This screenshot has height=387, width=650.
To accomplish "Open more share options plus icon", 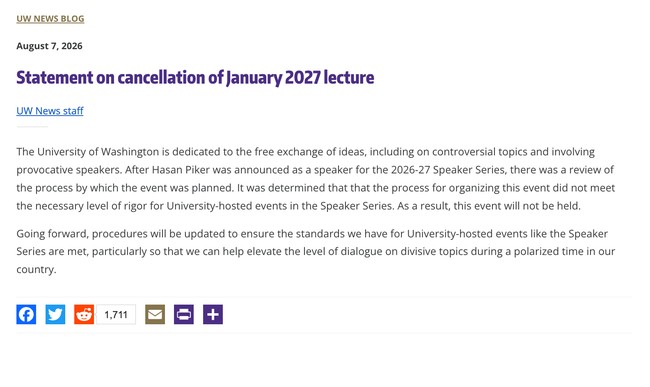I will (x=213, y=314).
